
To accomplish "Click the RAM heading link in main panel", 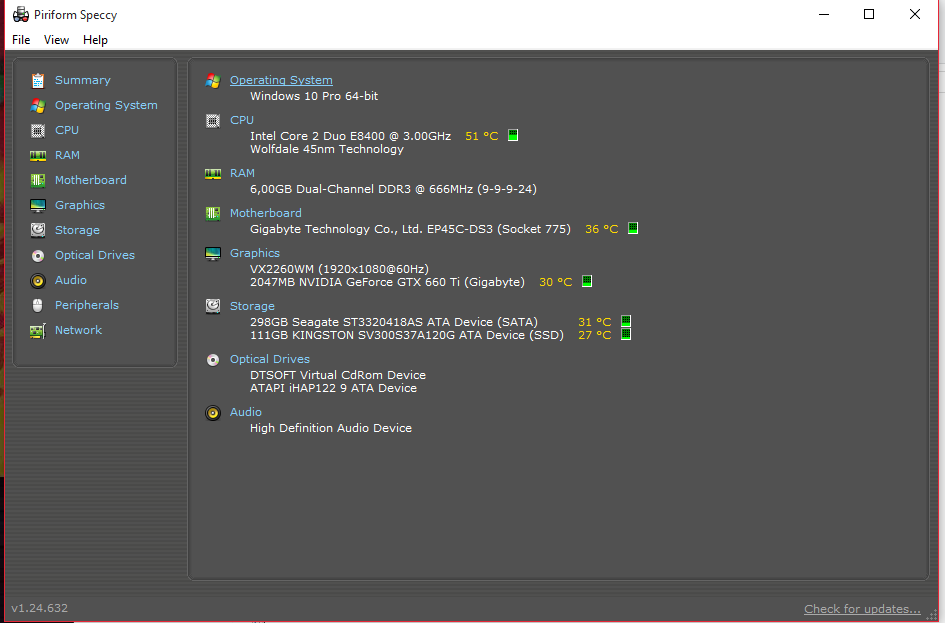I will pos(242,173).
